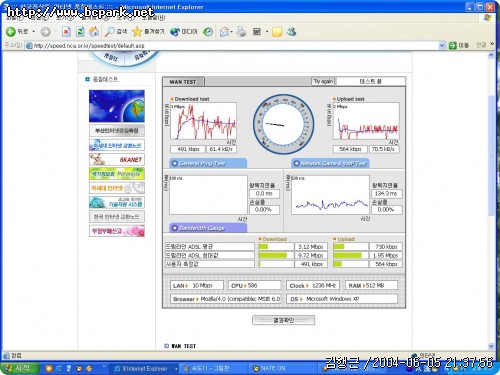Open the 3 Internet Explorer taskbar group

[x=145, y=368]
